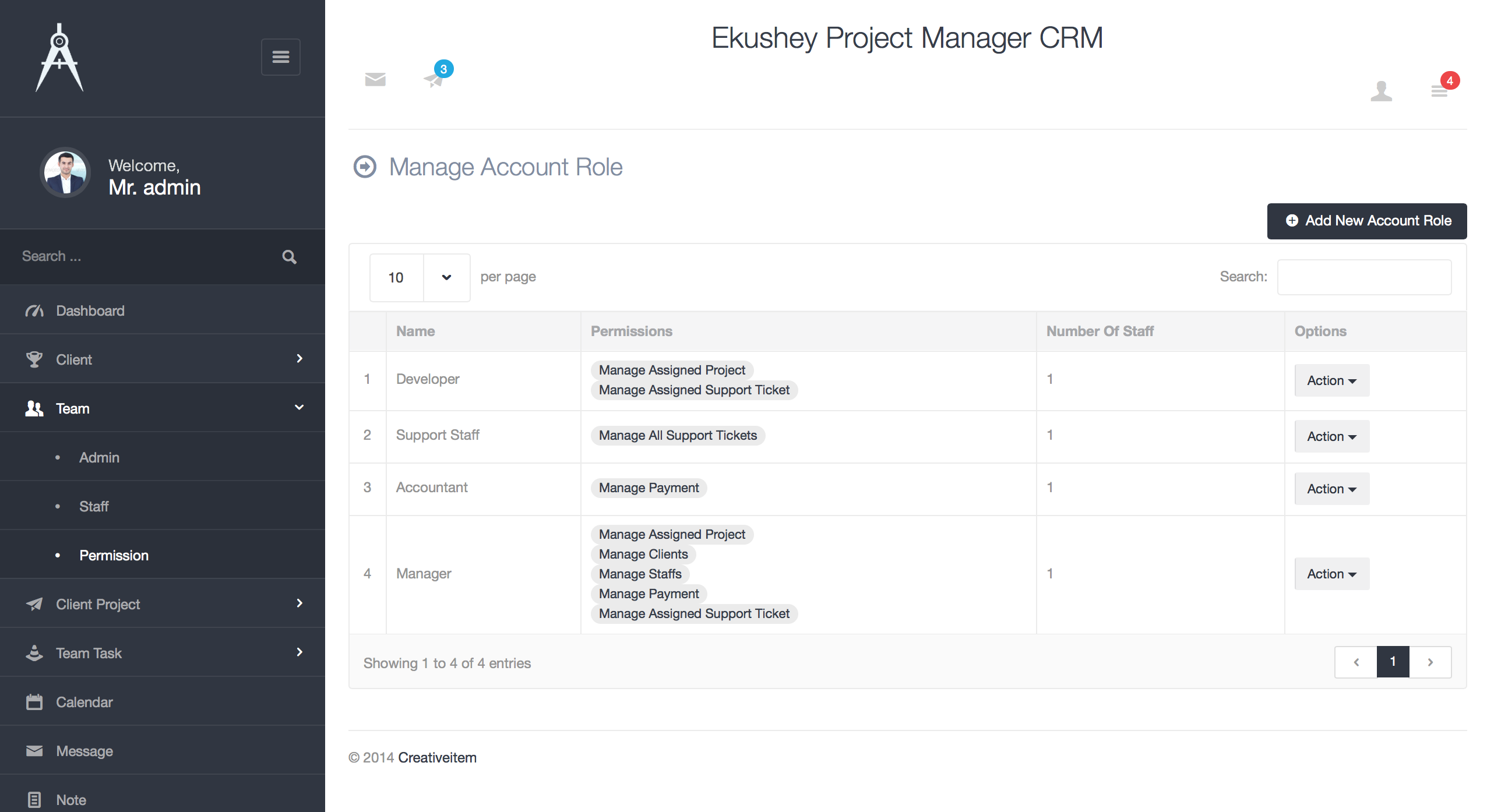The width and height of the screenshot is (1487, 812).
Task: Open the Message envelope icon in sidebar
Action: click(34, 750)
